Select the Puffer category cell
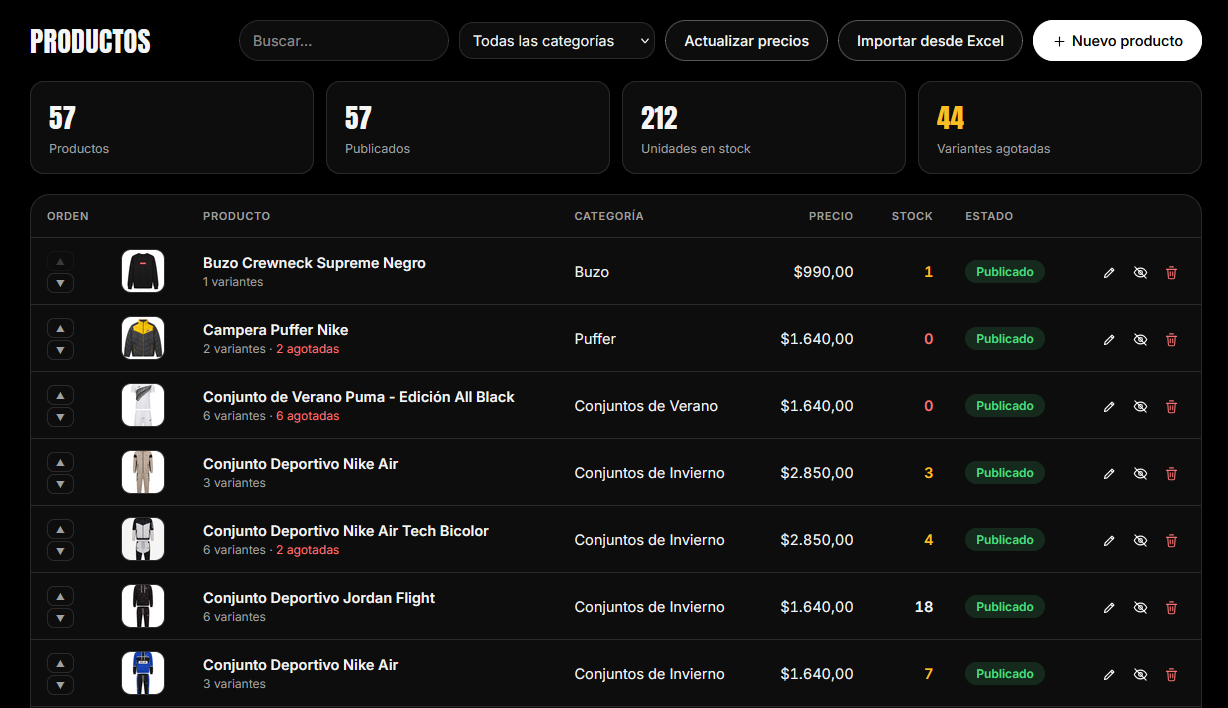1228x708 pixels. click(x=595, y=339)
